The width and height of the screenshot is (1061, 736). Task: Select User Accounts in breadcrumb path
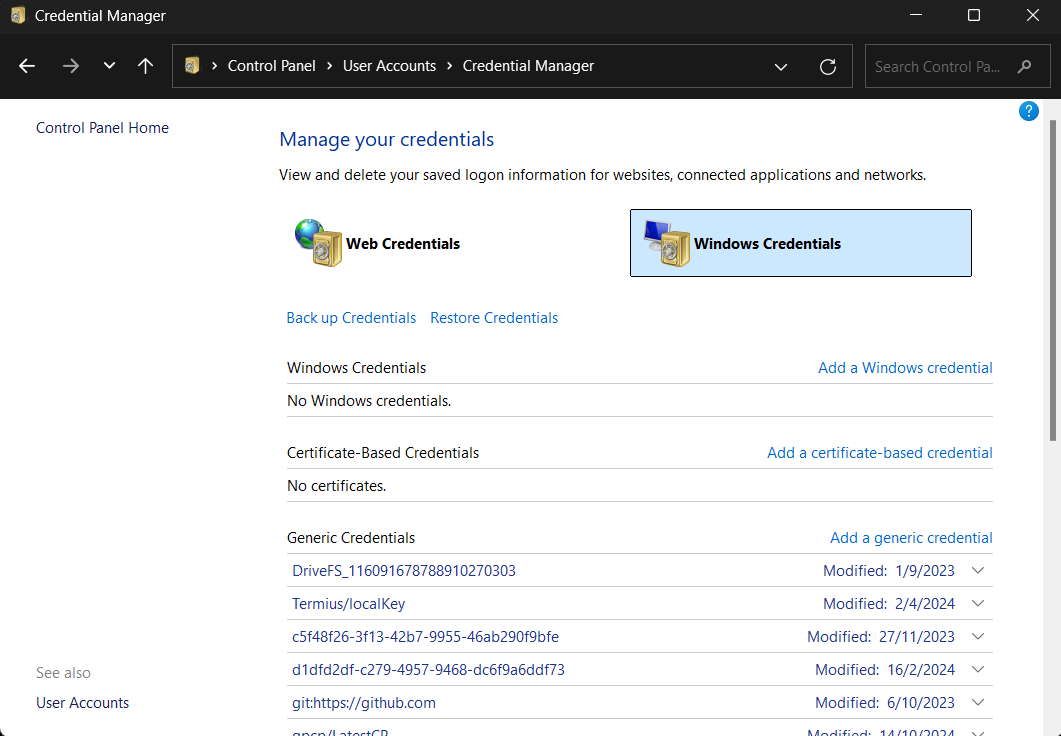pyautogui.click(x=389, y=66)
